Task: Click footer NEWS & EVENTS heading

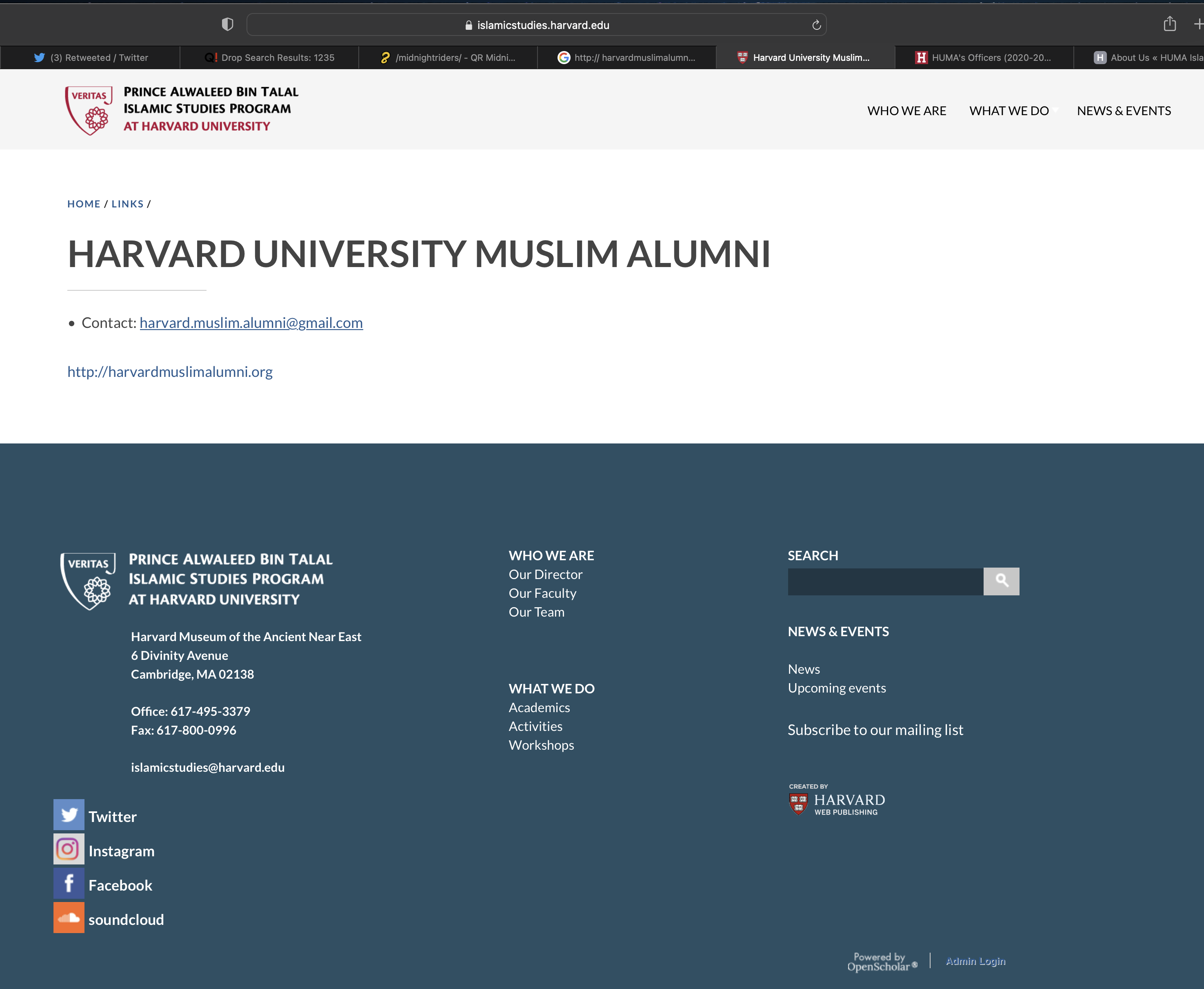Action: pos(838,631)
